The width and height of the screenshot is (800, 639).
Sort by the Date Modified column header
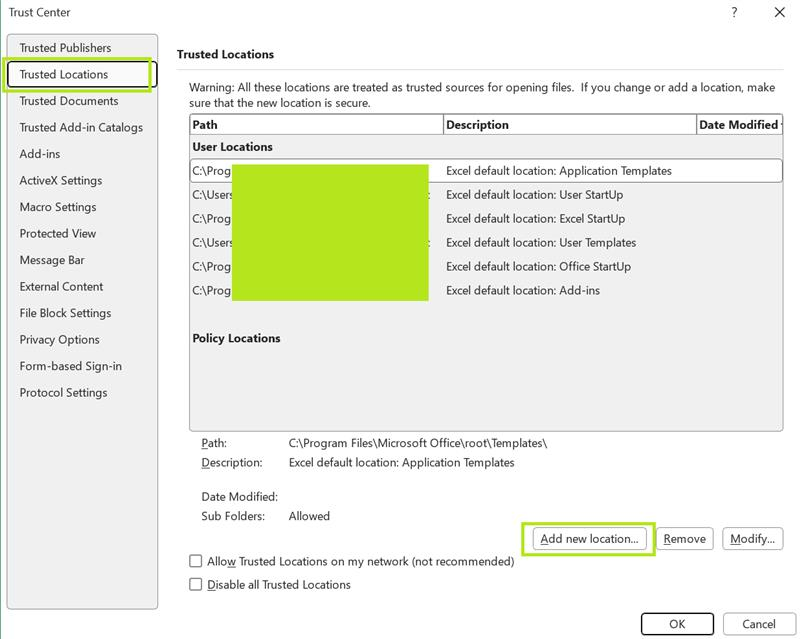pos(739,125)
